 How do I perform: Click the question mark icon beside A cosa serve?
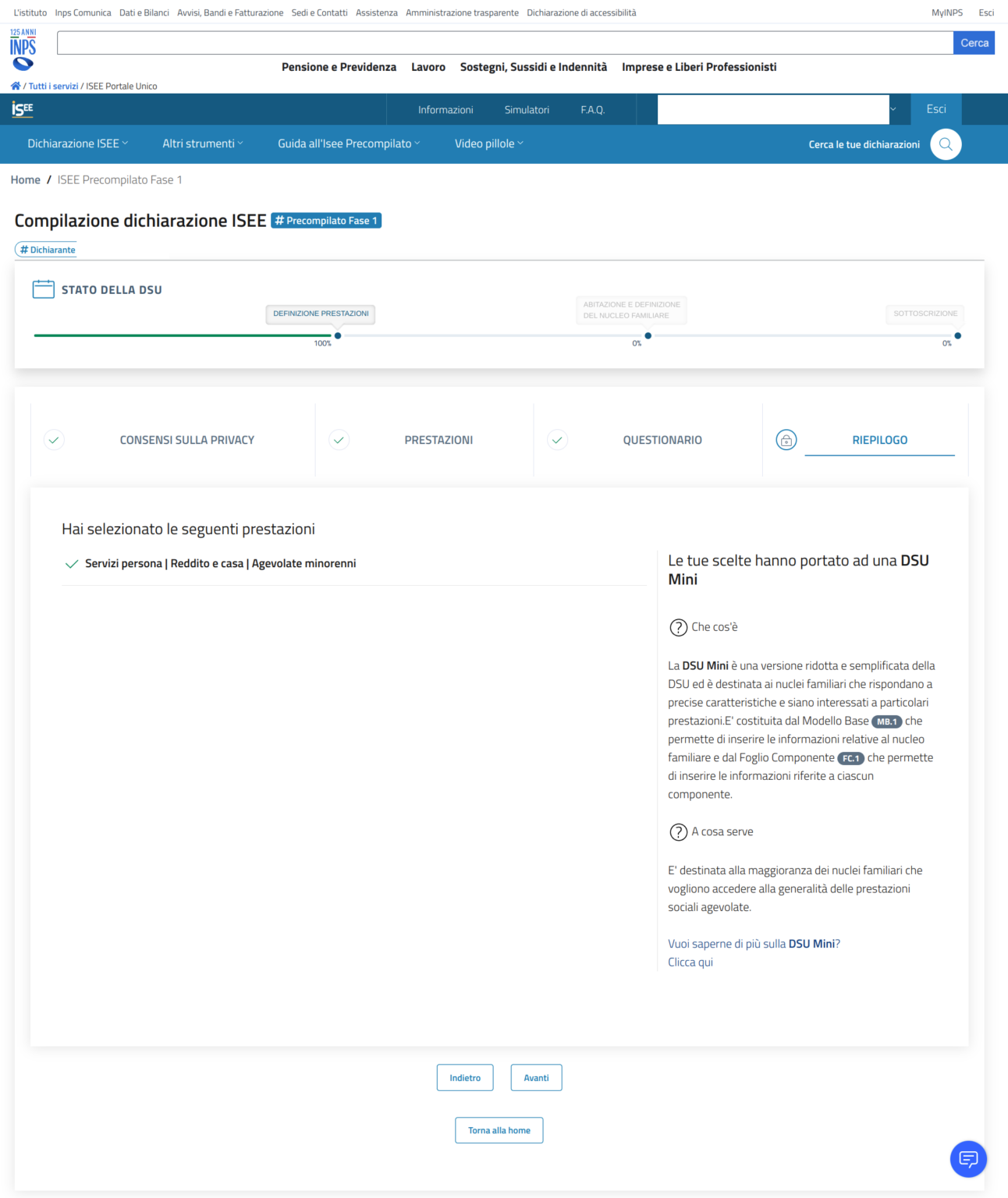click(679, 832)
